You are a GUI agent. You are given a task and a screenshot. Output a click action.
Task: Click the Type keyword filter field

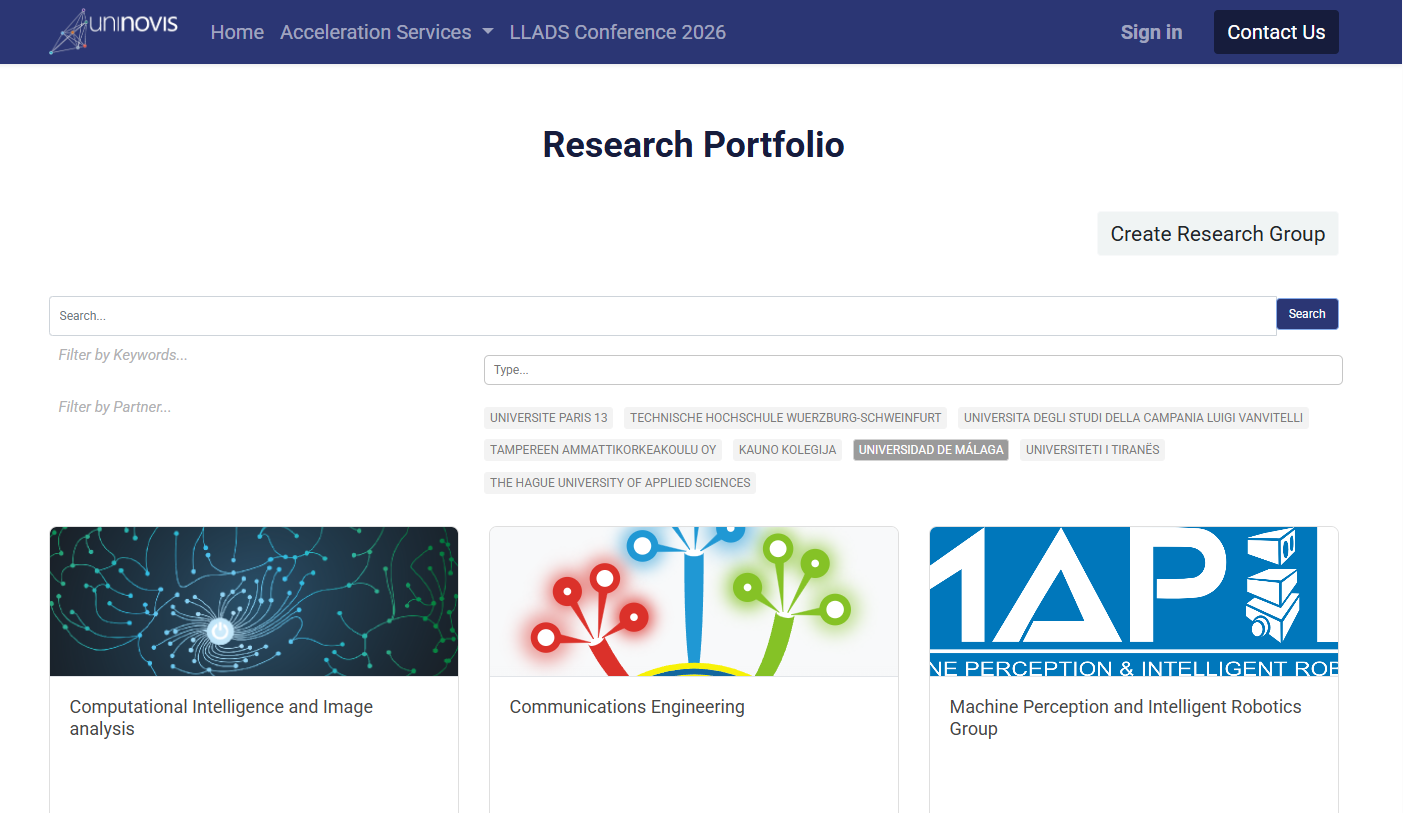(x=912, y=370)
